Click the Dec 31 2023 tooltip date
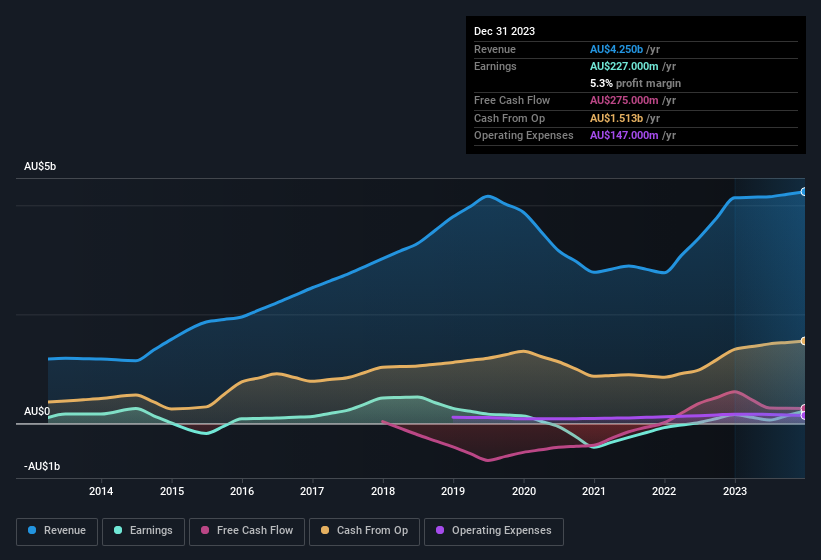 (504, 31)
